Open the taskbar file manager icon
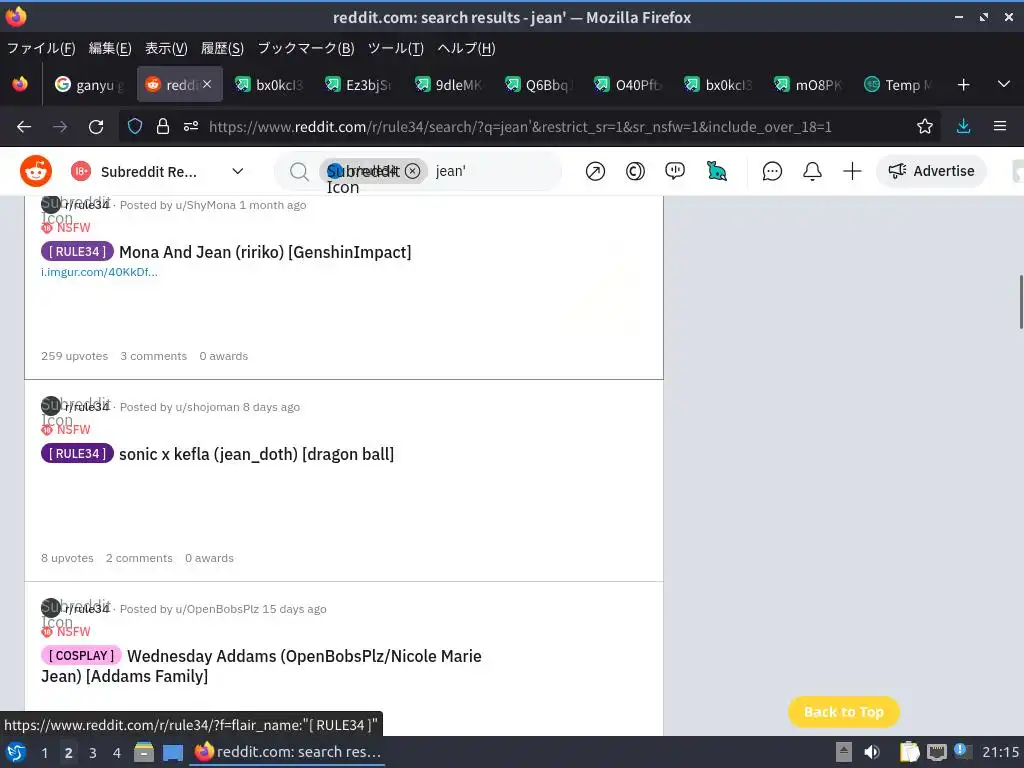 pos(144,752)
